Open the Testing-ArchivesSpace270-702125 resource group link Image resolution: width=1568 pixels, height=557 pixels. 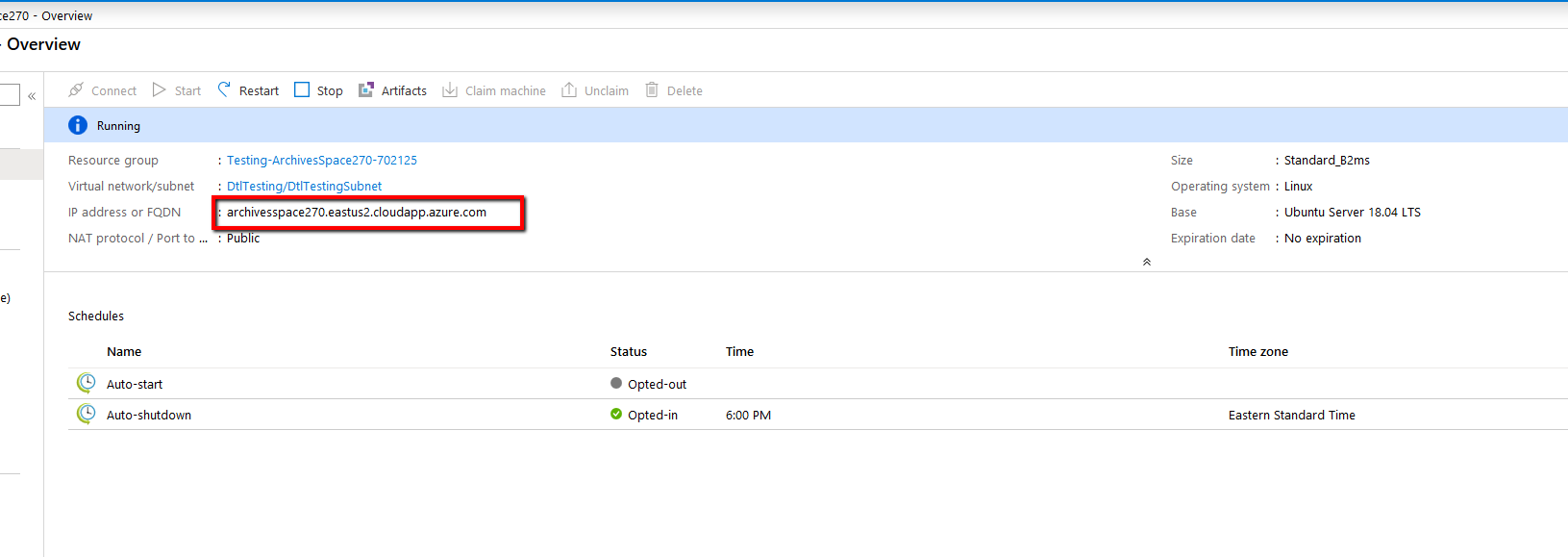click(322, 161)
